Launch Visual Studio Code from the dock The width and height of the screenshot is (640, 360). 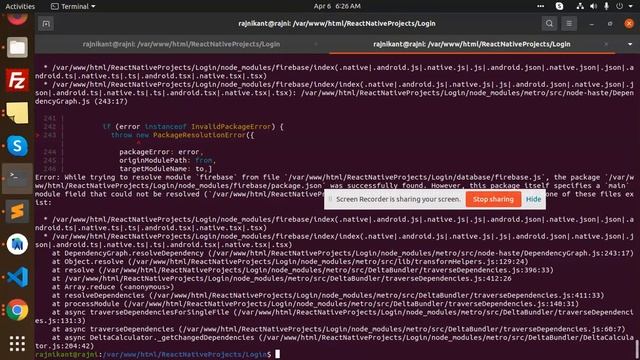click(17, 277)
